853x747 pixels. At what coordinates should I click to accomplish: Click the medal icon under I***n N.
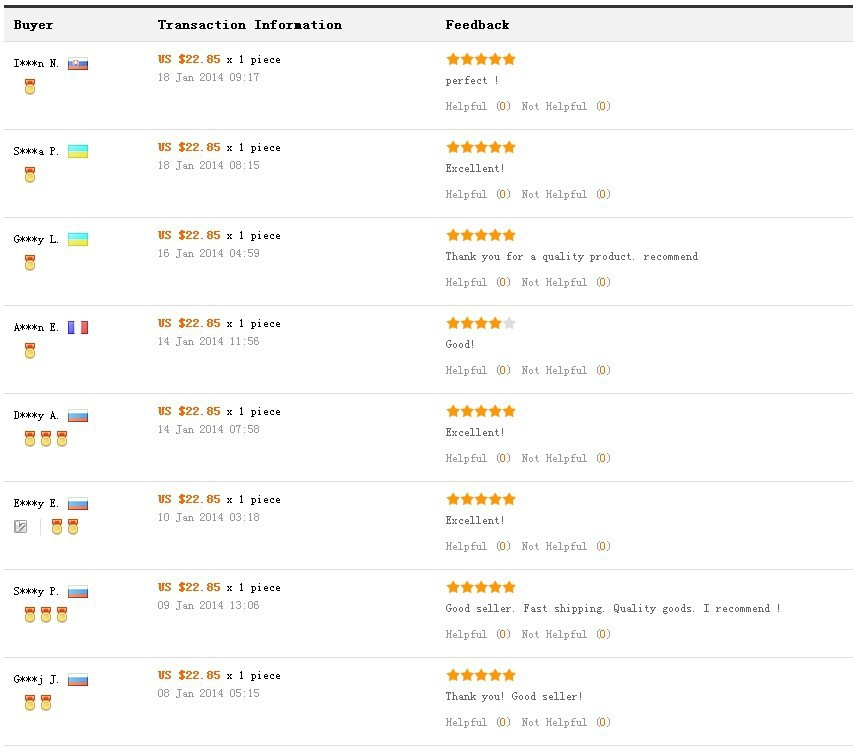(x=30, y=87)
